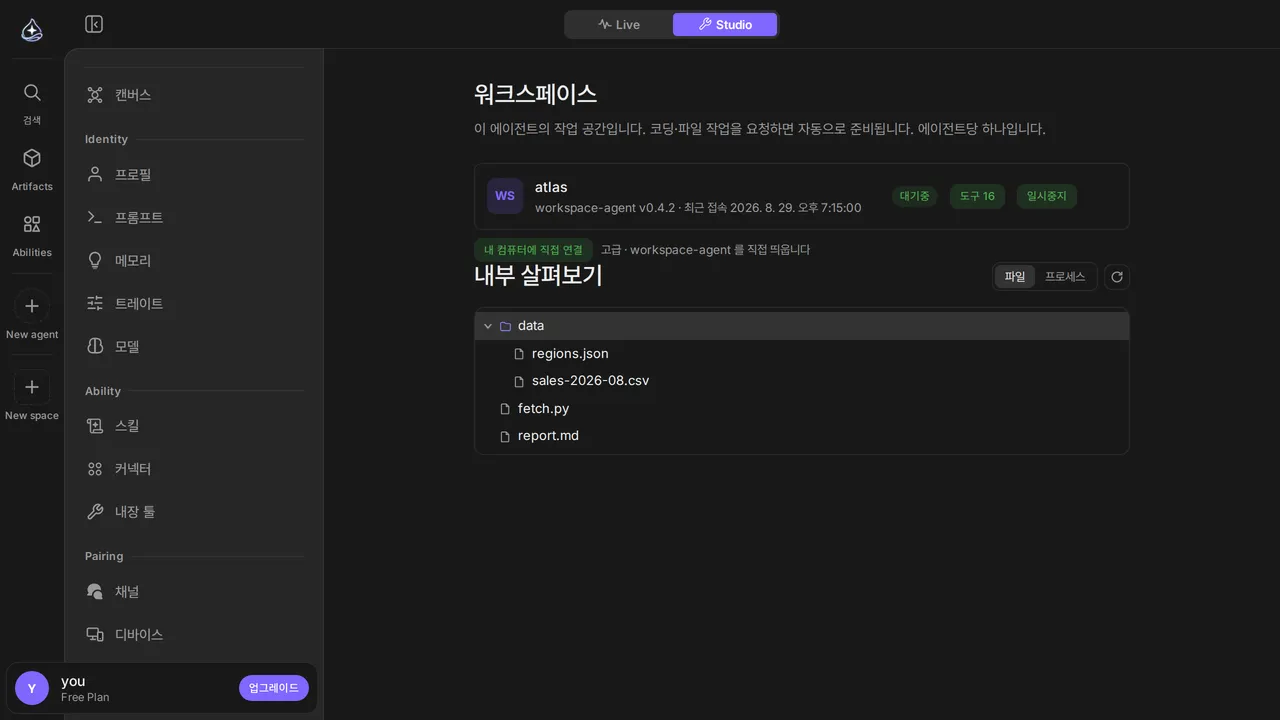
Task: Click the 디바이스 devices icon
Action: [x=95, y=635]
